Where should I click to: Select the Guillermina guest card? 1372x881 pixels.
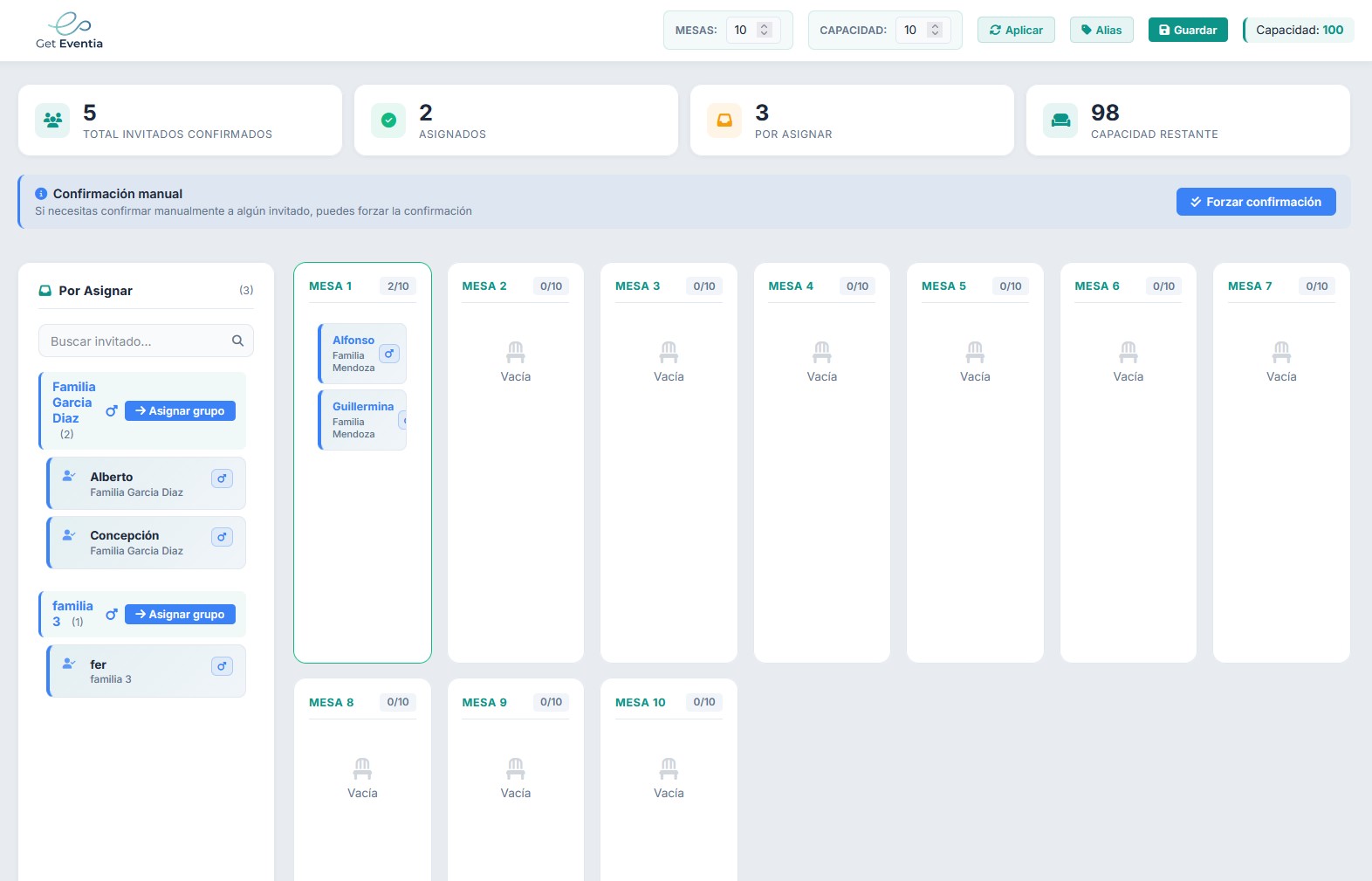click(362, 420)
